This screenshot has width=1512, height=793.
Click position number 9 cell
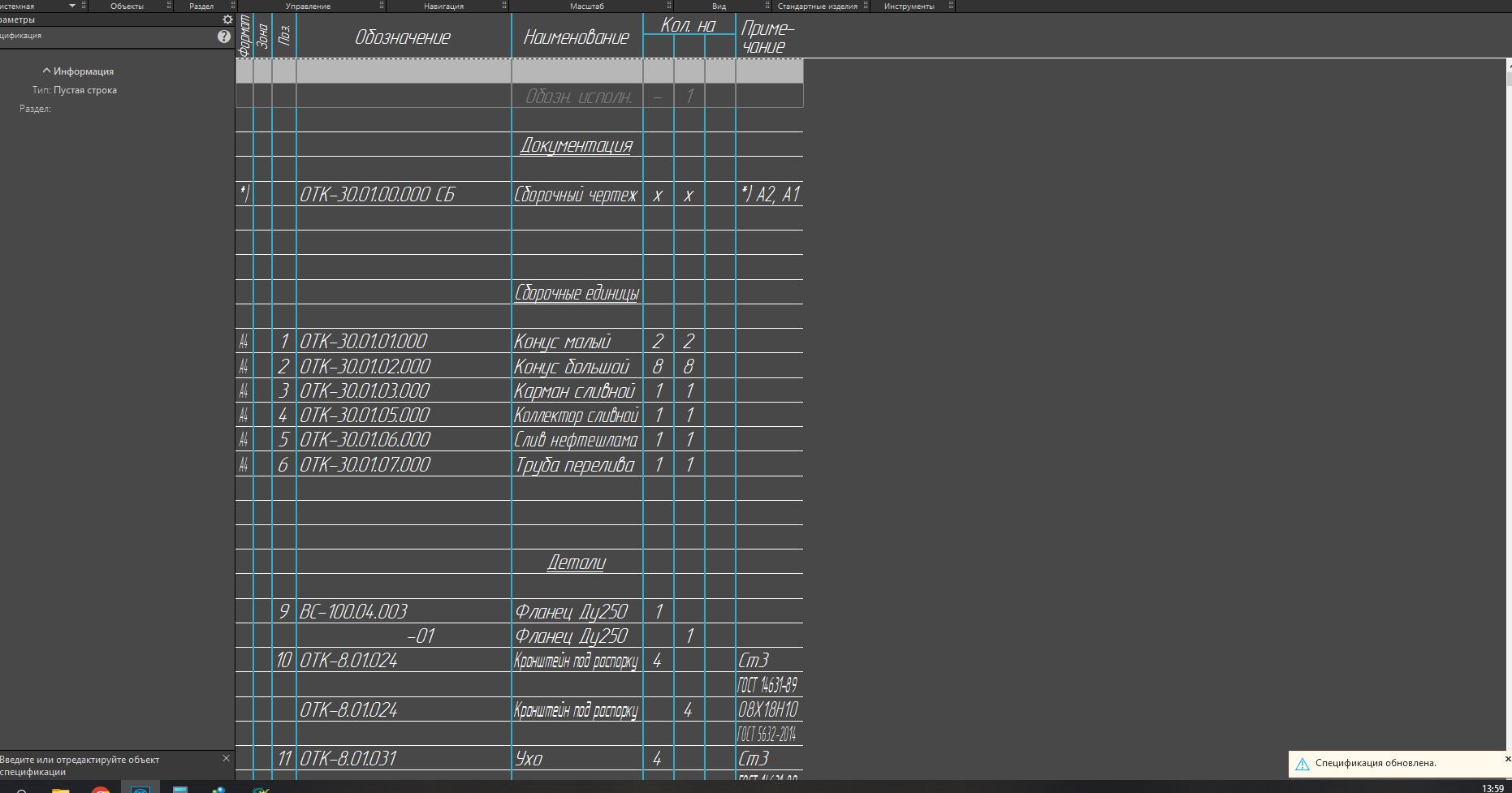pyautogui.click(x=283, y=611)
